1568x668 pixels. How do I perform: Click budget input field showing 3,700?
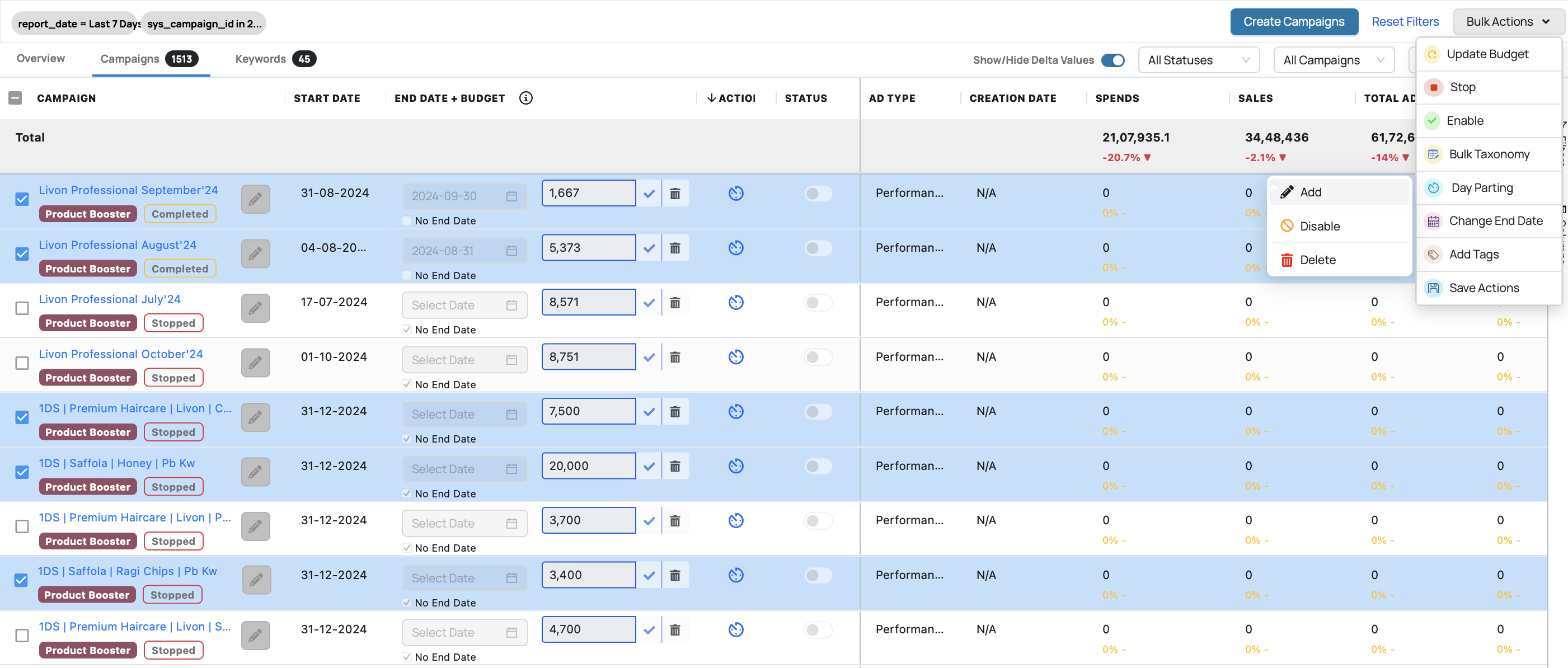[588, 520]
